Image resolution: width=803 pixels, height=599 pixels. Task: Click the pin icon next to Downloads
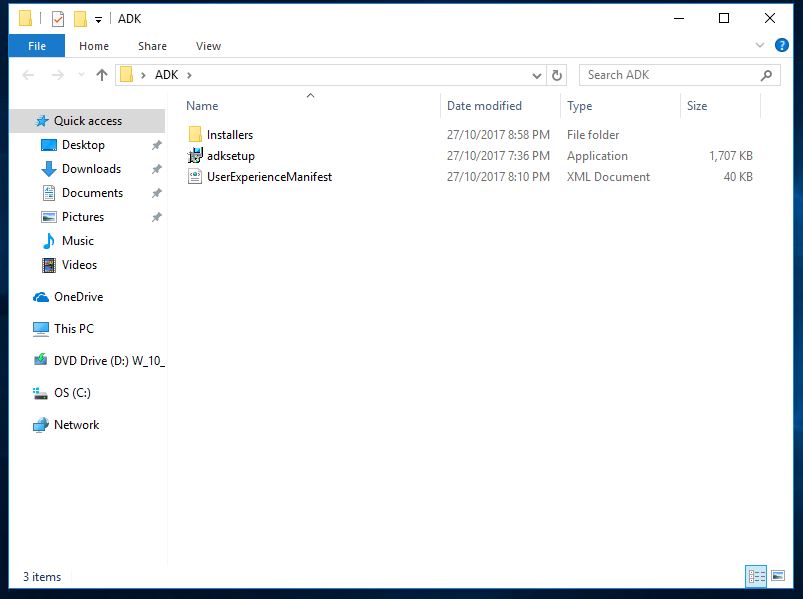pyautogui.click(x=157, y=169)
